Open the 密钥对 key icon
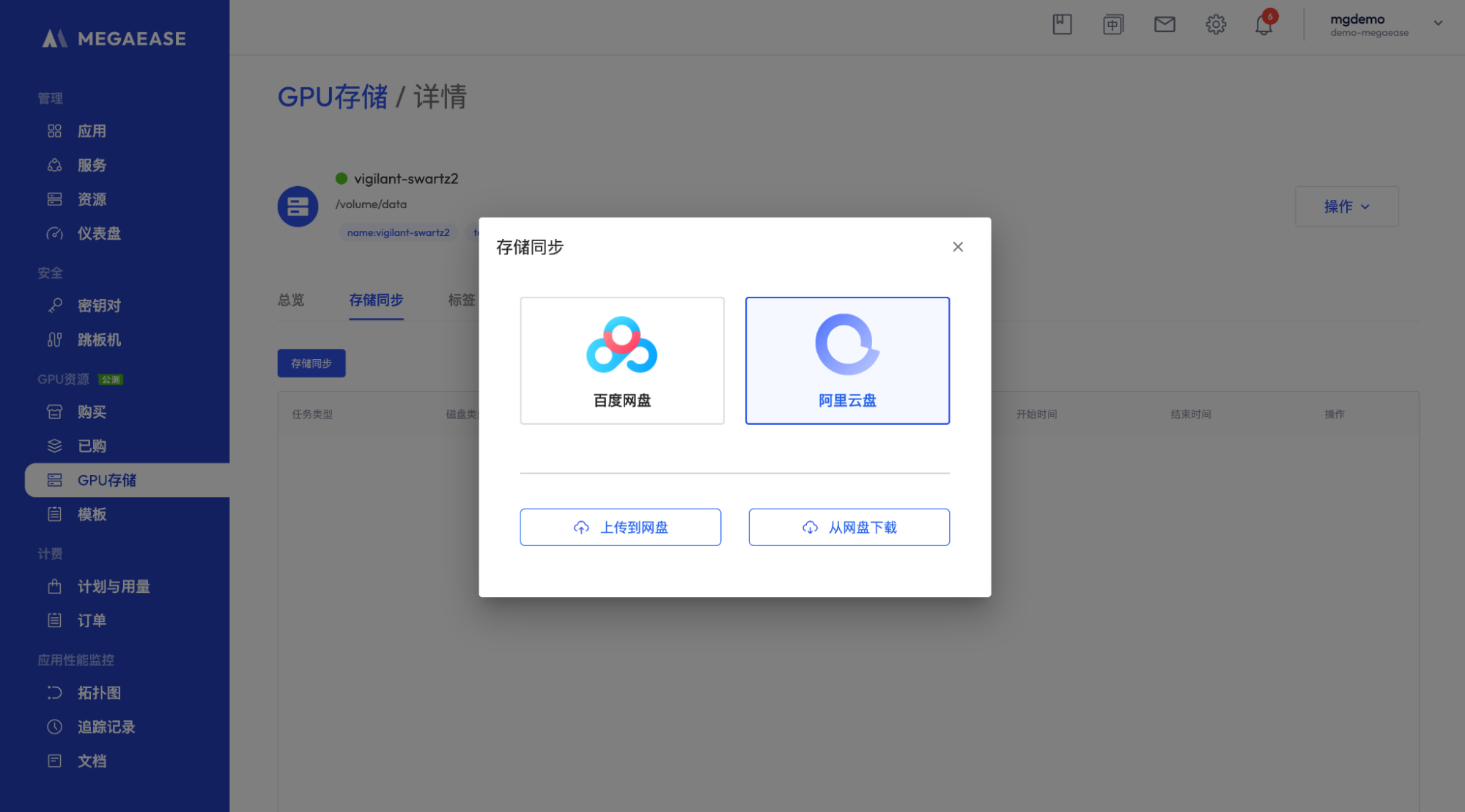 click(x=55, y=306)
